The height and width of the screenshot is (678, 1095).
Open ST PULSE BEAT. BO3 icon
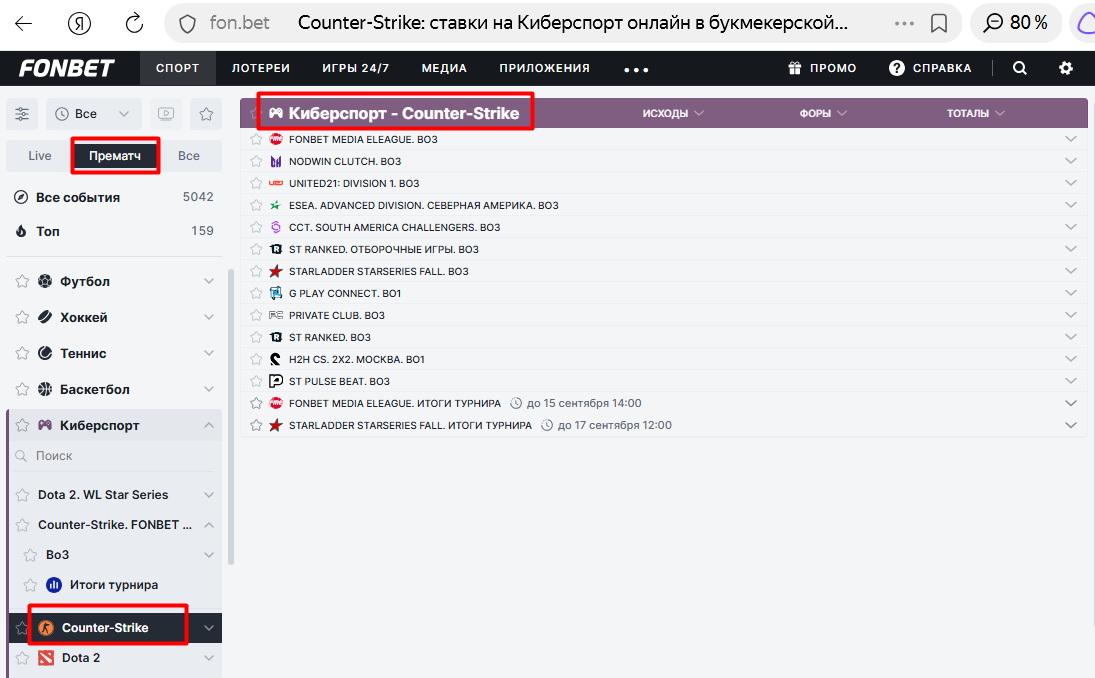coord(276,381)
